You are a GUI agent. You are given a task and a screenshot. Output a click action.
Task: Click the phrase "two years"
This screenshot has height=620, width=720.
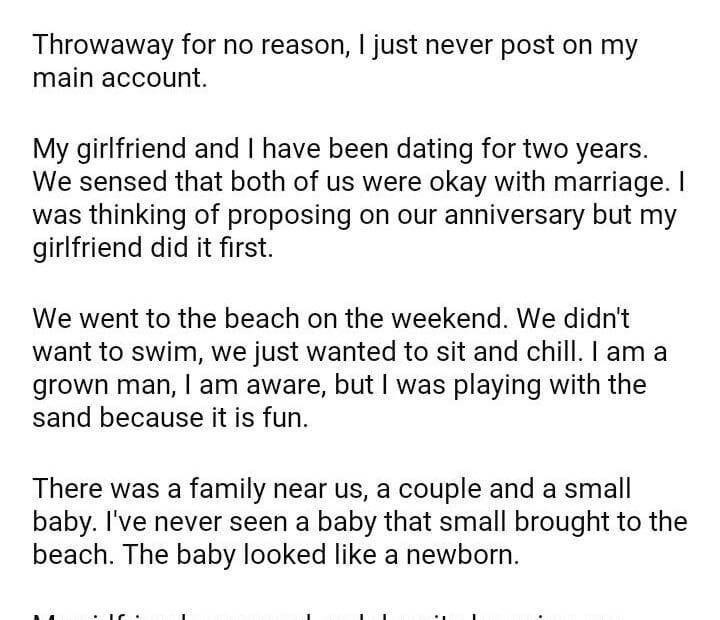tap(585, 150)
